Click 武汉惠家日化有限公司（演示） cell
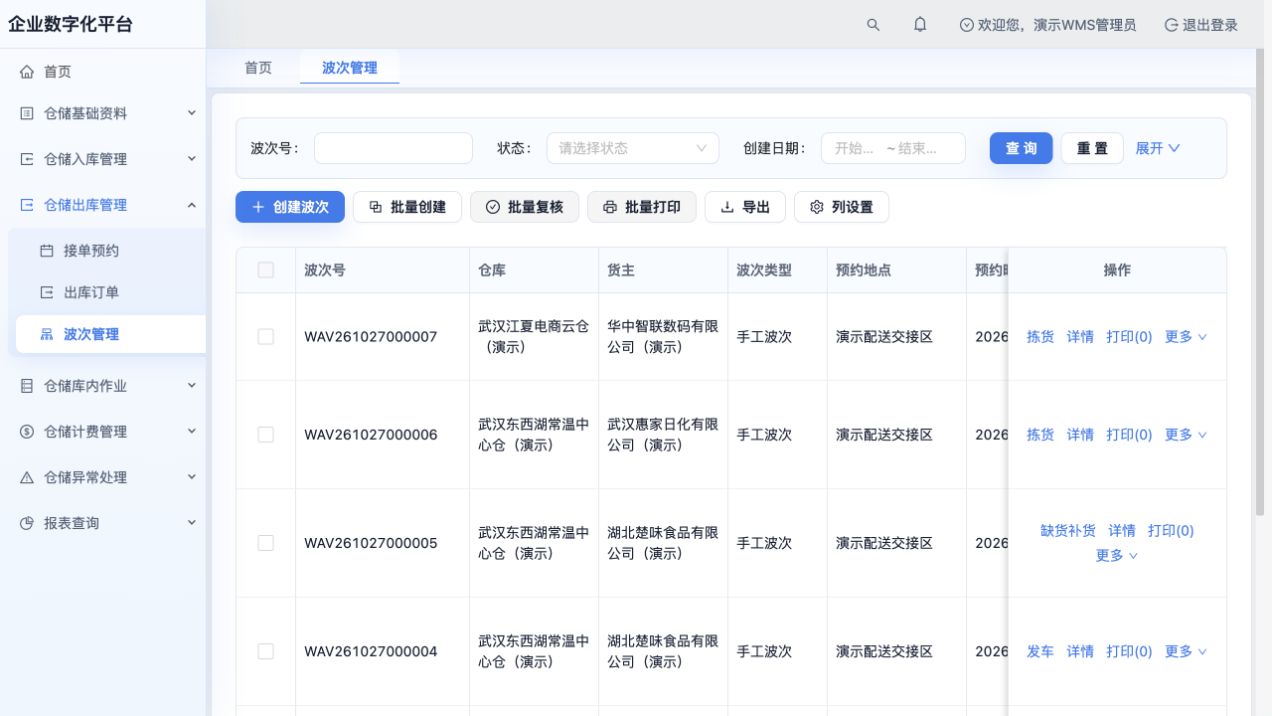 tap(663, 435)
